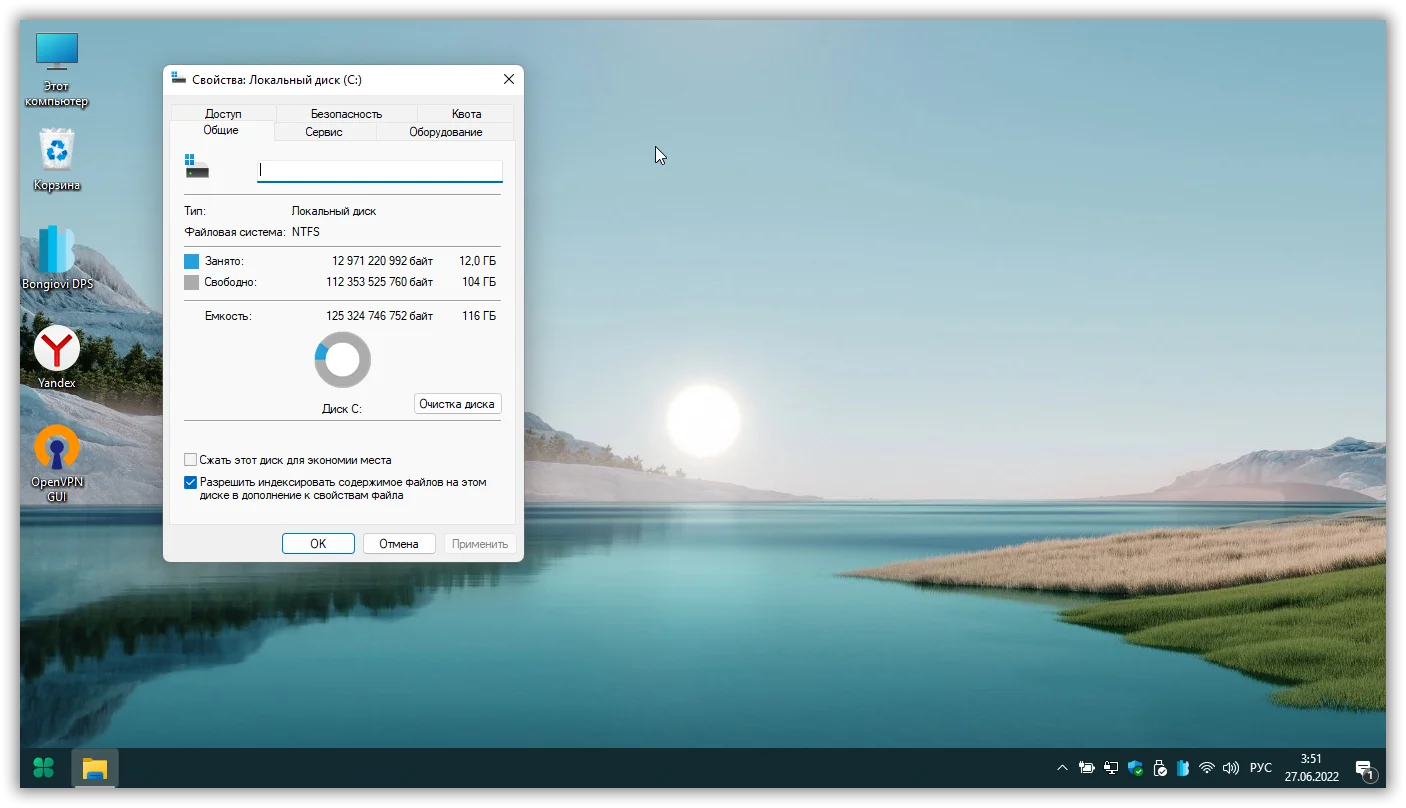Click the Windows Security shield tray icon
1406x808 pixels.
pyautogui.click(x=1135, y=768)
